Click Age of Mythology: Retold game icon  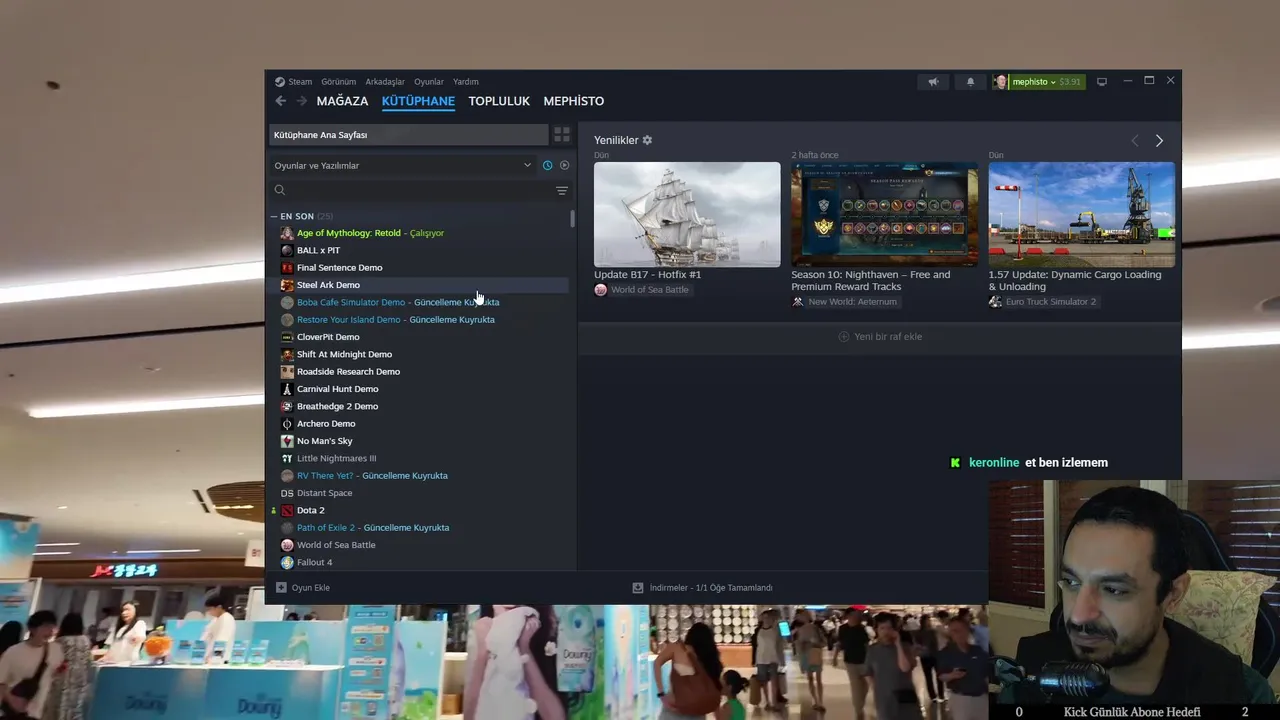click(287, 233)
